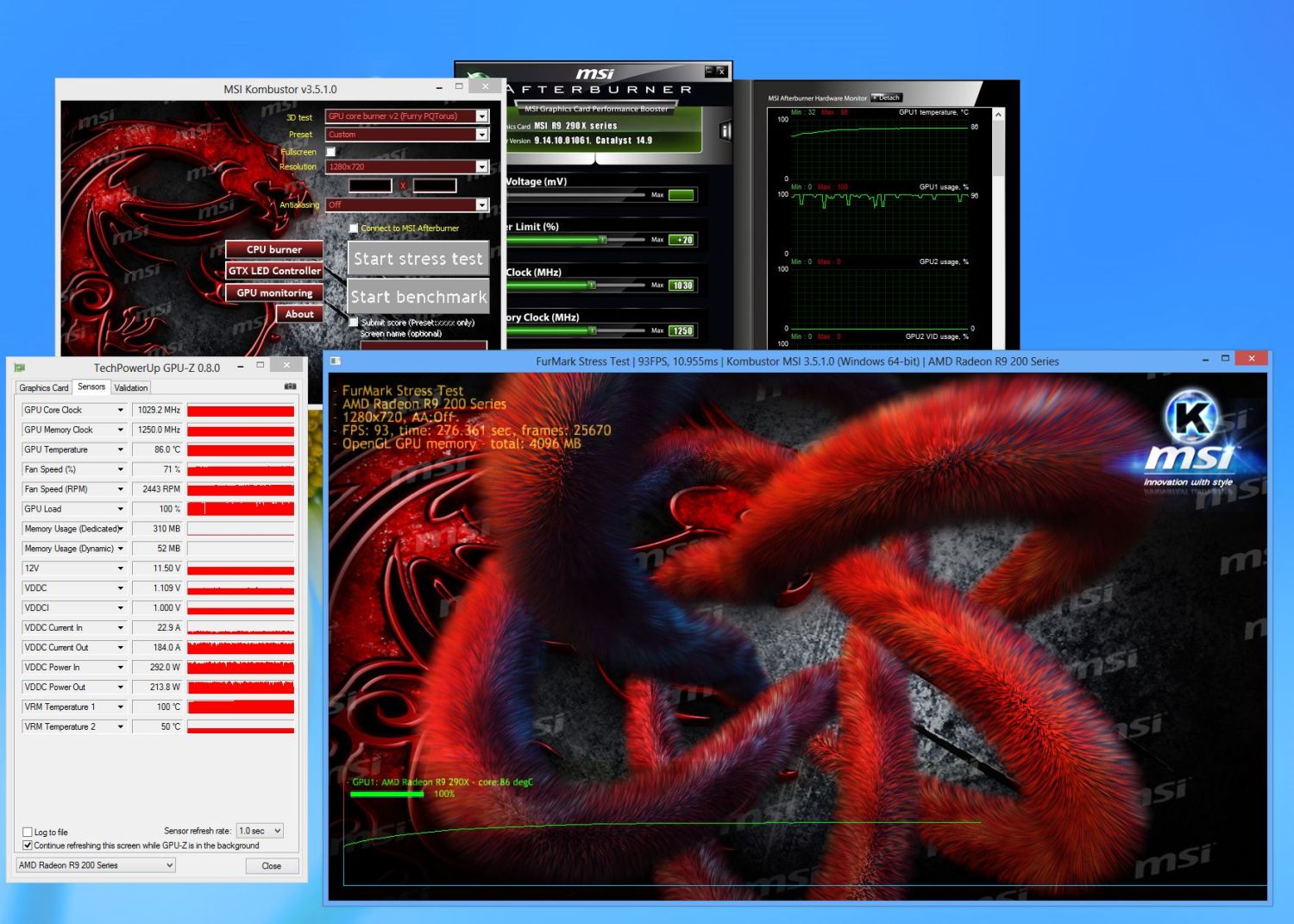Open the AMD Radeon R9 200 Series selector

[x=96, y=865]
